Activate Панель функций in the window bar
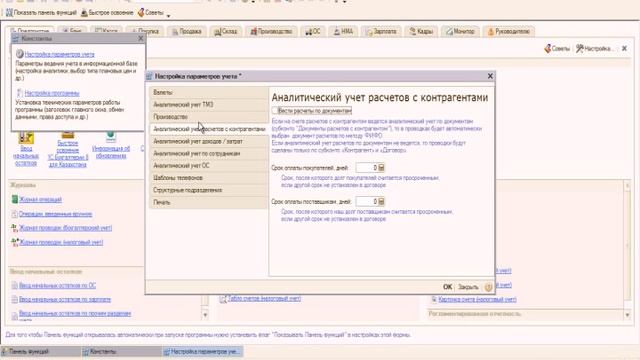Viewport: 640px width, 360px height. point(40,351)
